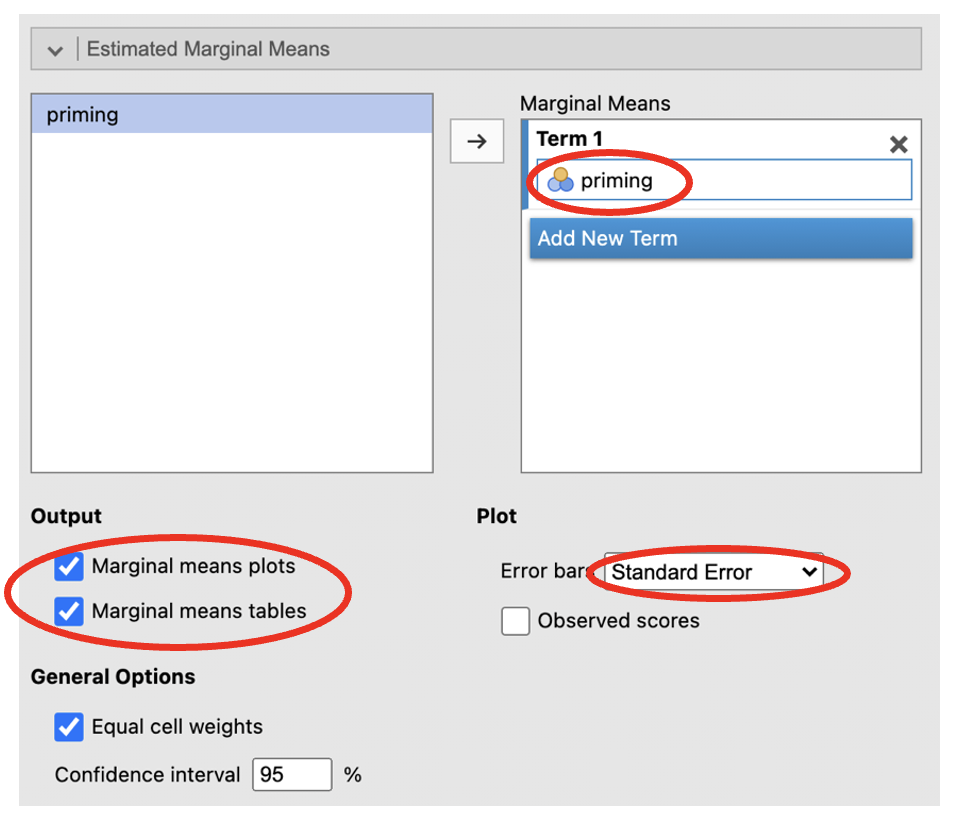The height and width of the screenshot is (824, 960).
Task: Click the Estimated Marginal Means header title
Action: coord(208,49)
